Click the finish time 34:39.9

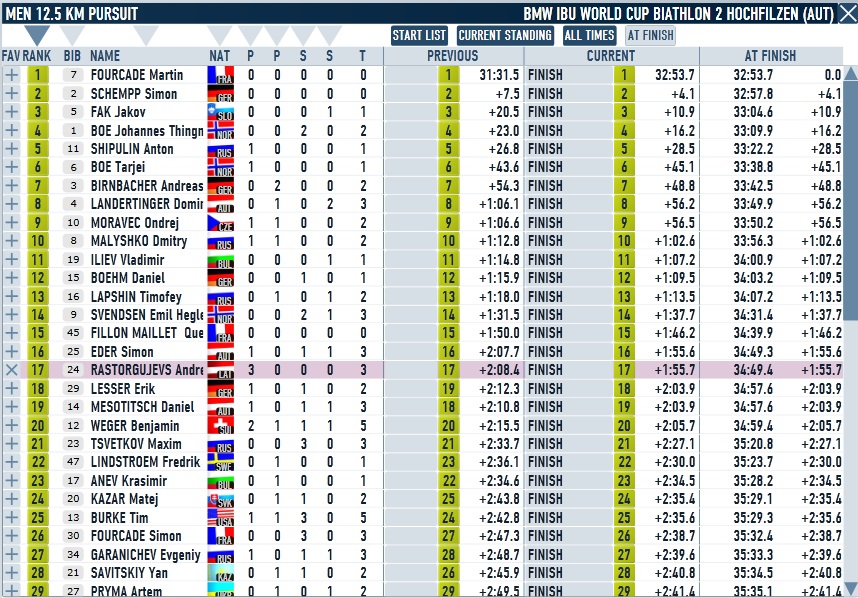click(753, 333)
